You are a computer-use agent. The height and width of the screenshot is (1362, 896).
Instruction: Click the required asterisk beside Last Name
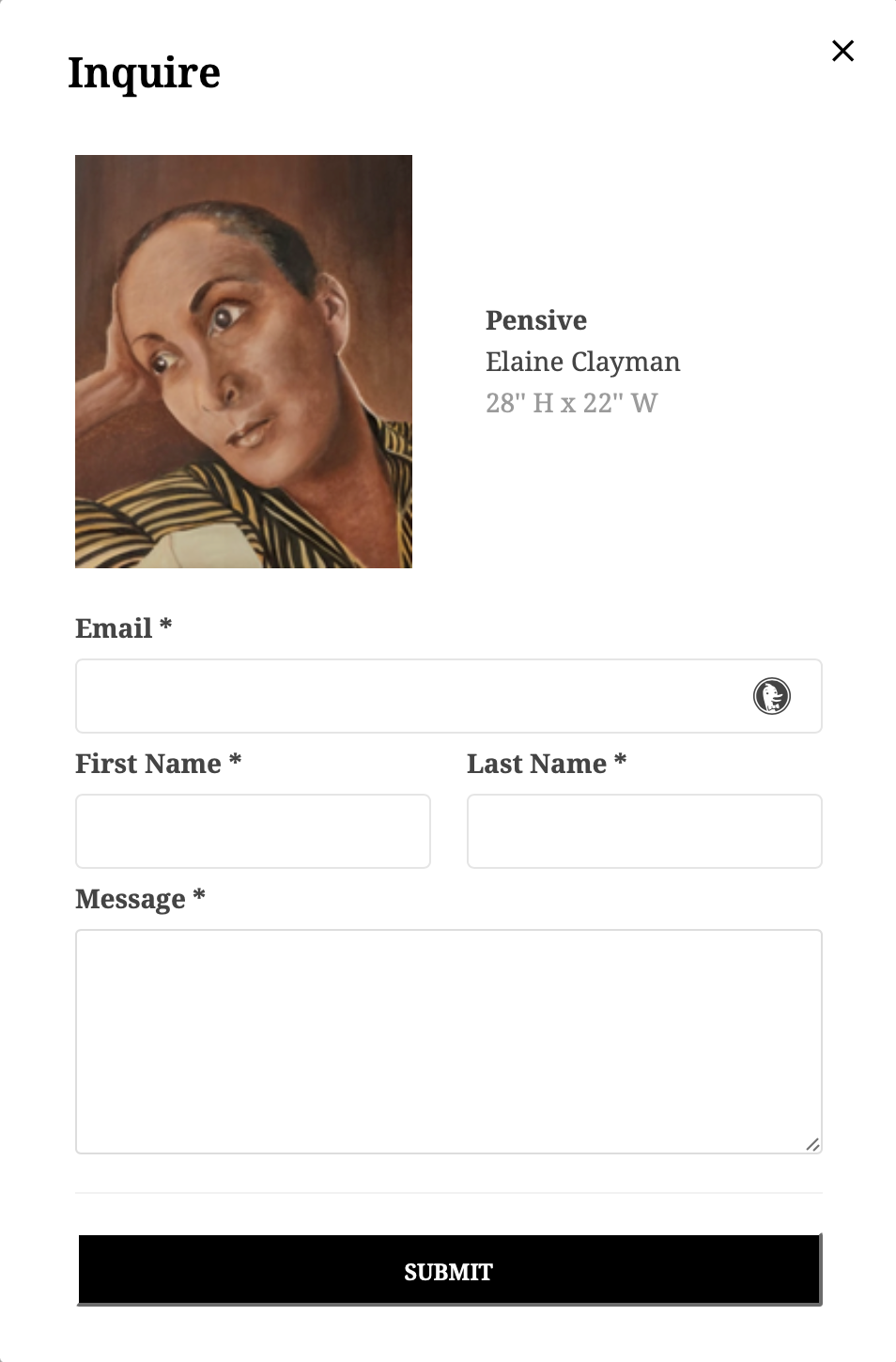[x=620, y=759]
